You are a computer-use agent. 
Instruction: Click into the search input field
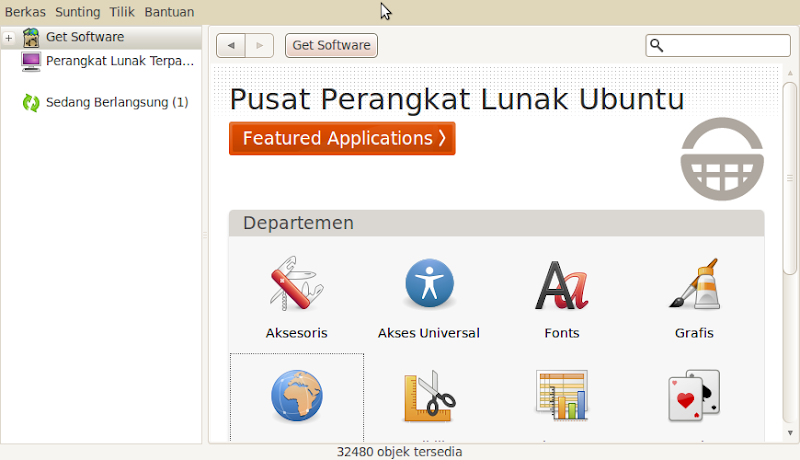(x=718, y=45)
